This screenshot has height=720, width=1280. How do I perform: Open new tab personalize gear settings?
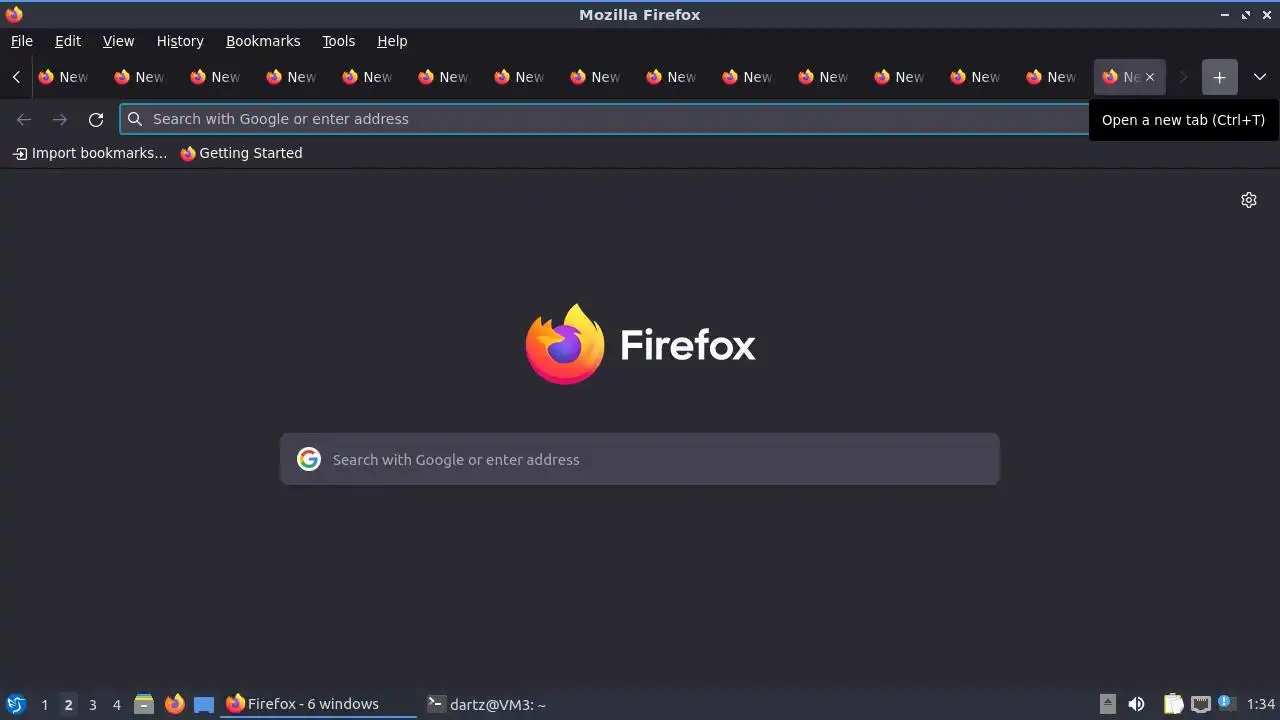click(x=1249, y=200)
